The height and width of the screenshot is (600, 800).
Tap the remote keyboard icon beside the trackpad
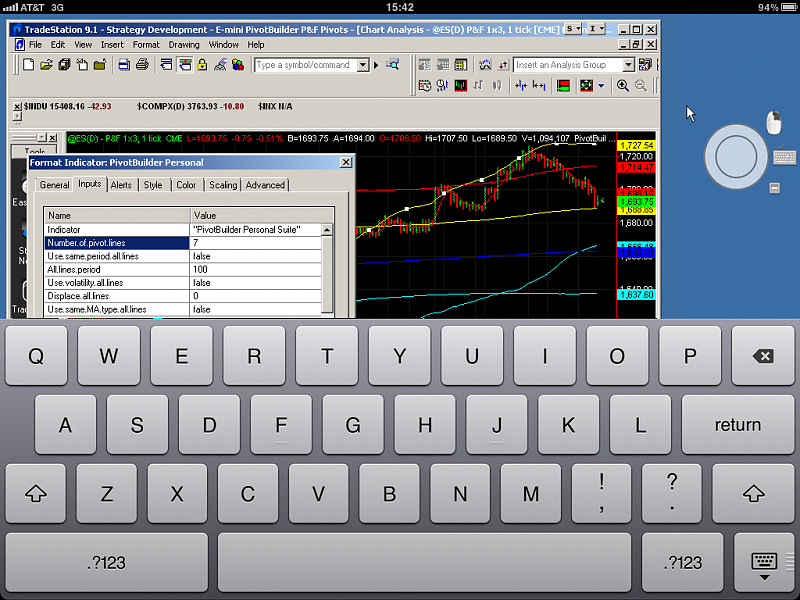784,158
